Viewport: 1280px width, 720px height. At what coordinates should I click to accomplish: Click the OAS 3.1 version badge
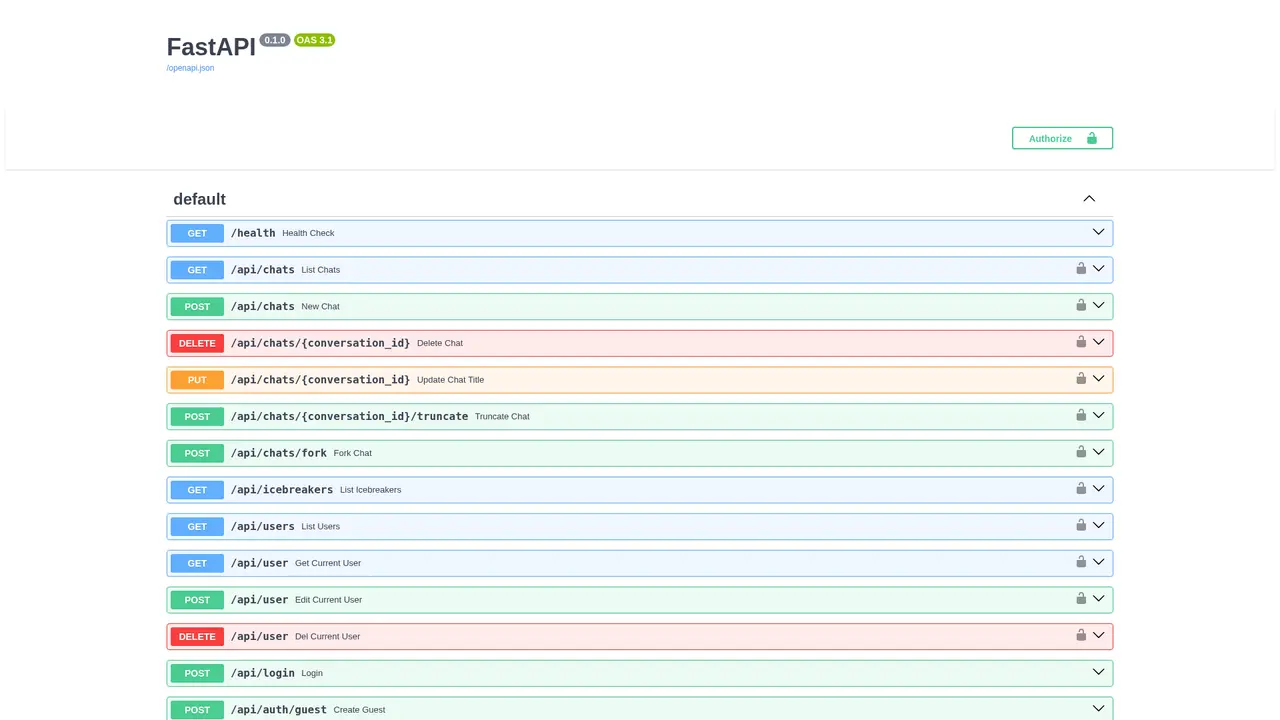[x=314, y=40]
